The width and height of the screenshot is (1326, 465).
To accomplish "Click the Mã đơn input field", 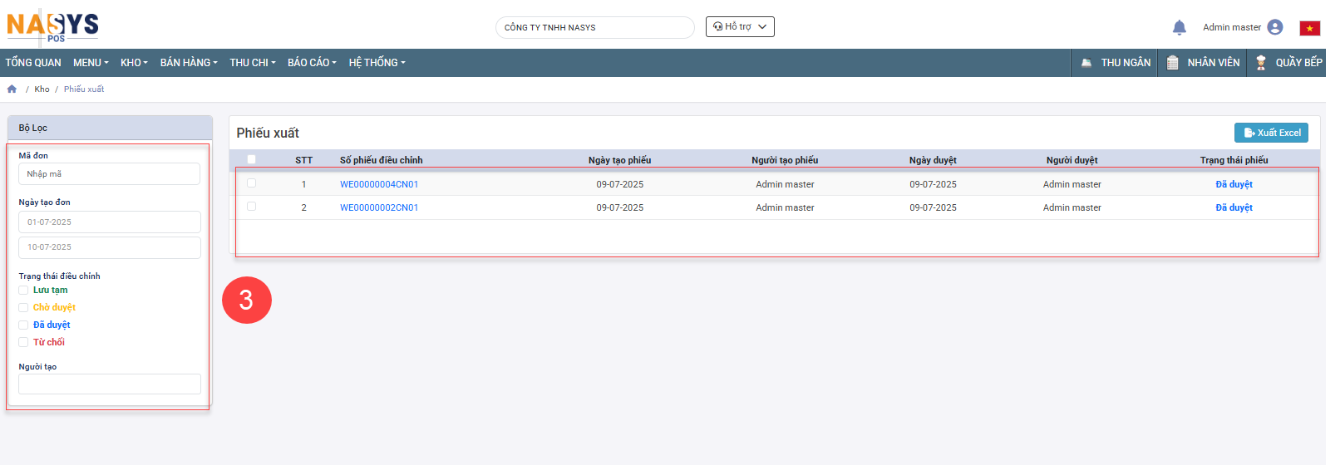I will point(109,174).
